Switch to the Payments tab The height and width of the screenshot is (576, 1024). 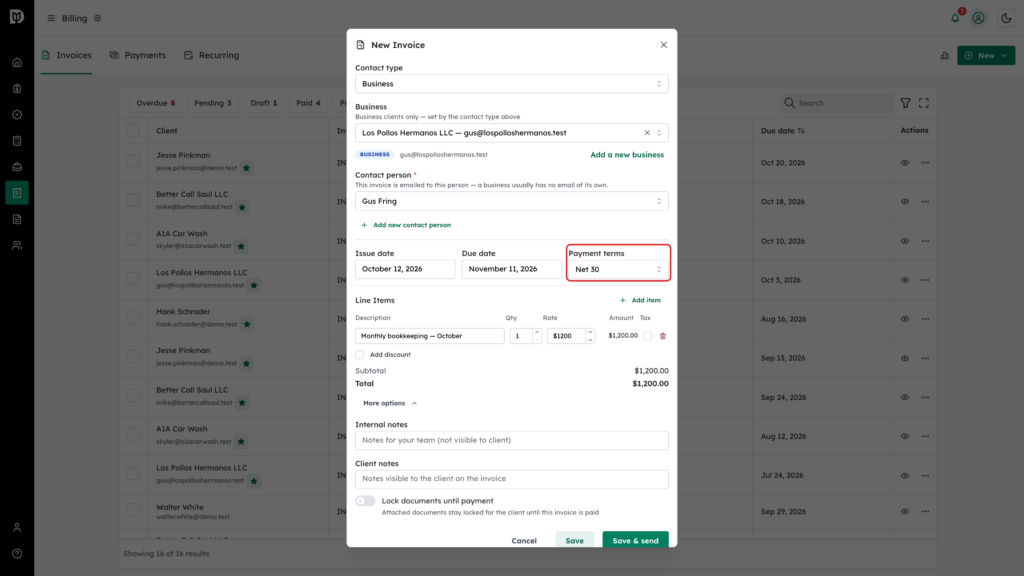[x=138, y=56]
